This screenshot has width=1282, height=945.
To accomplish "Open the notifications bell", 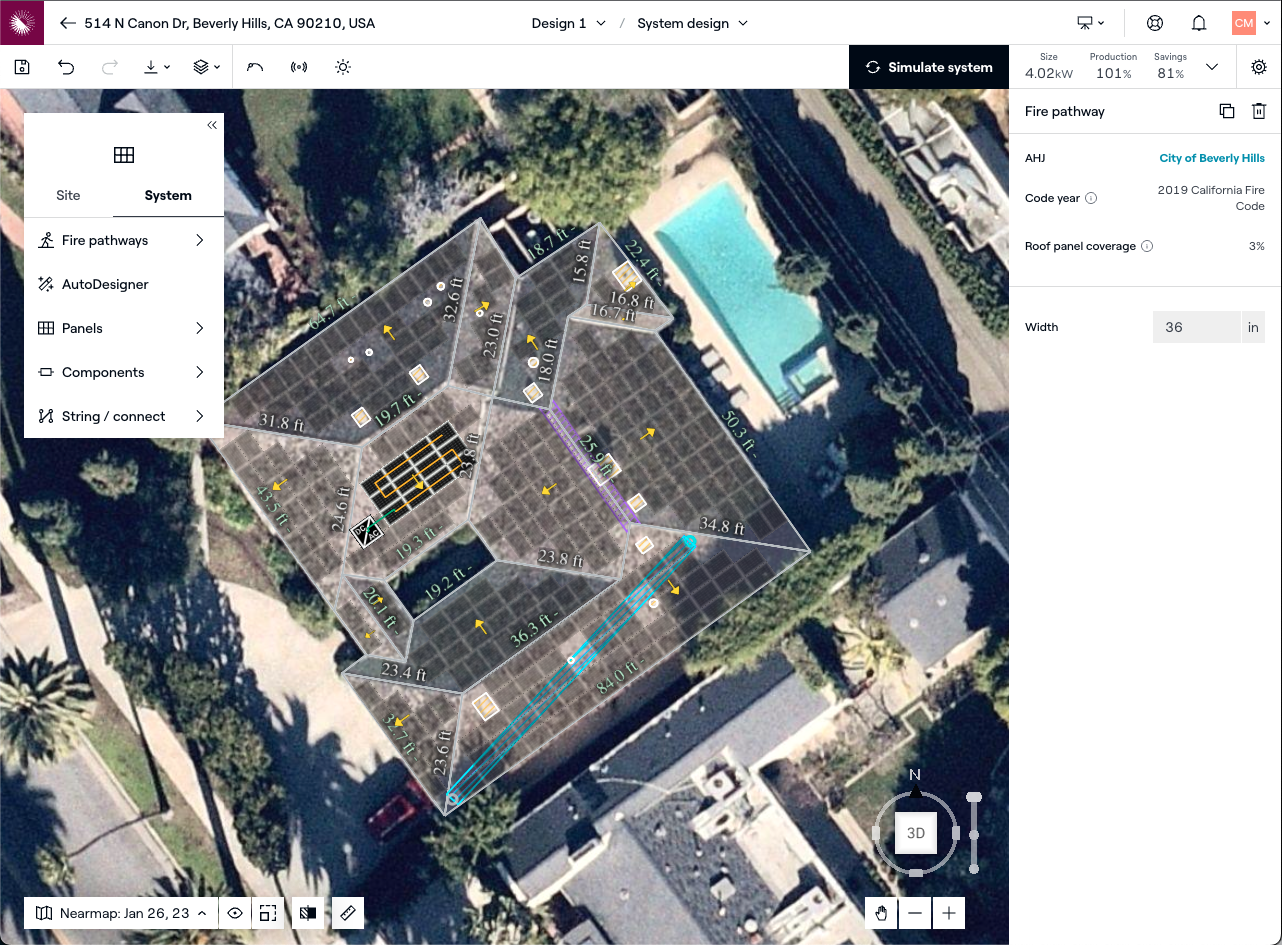I will pos(1199,23).
